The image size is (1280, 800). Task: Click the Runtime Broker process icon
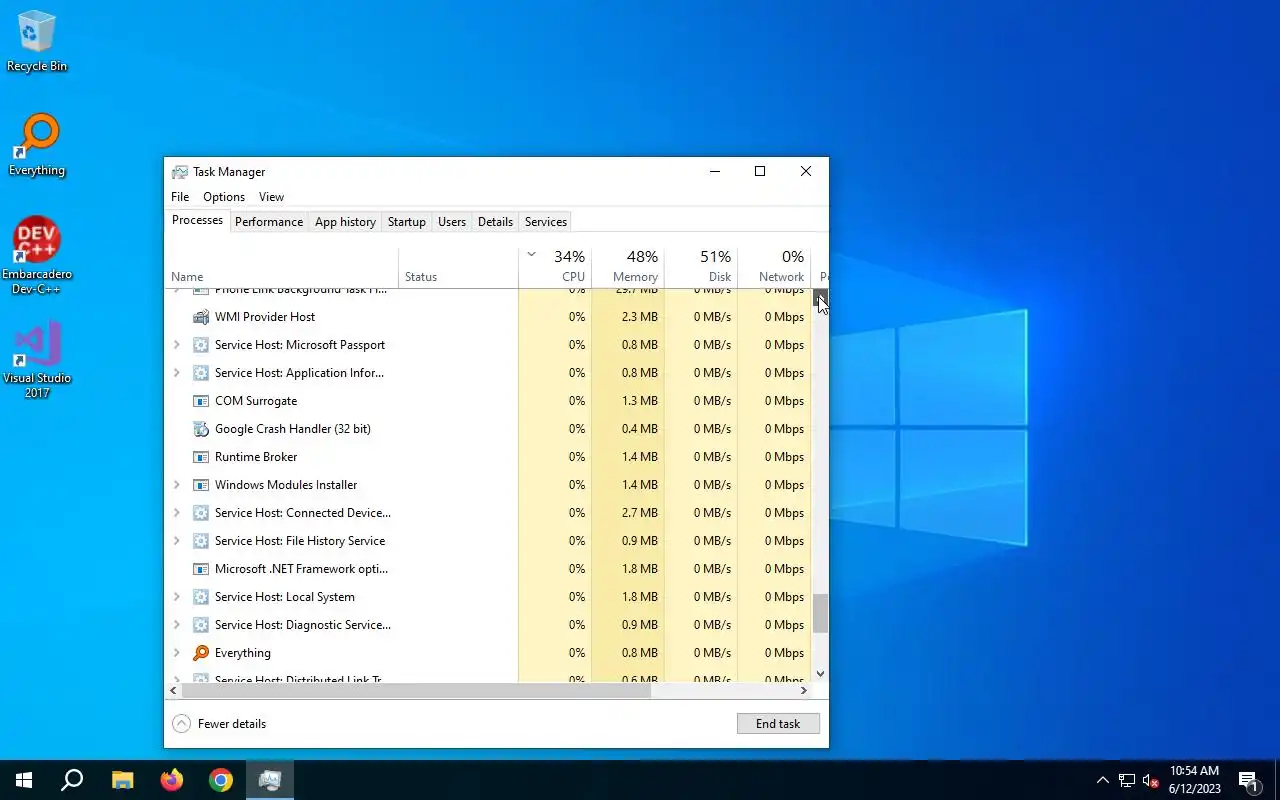pyautogui.click(x=200, y=457)
